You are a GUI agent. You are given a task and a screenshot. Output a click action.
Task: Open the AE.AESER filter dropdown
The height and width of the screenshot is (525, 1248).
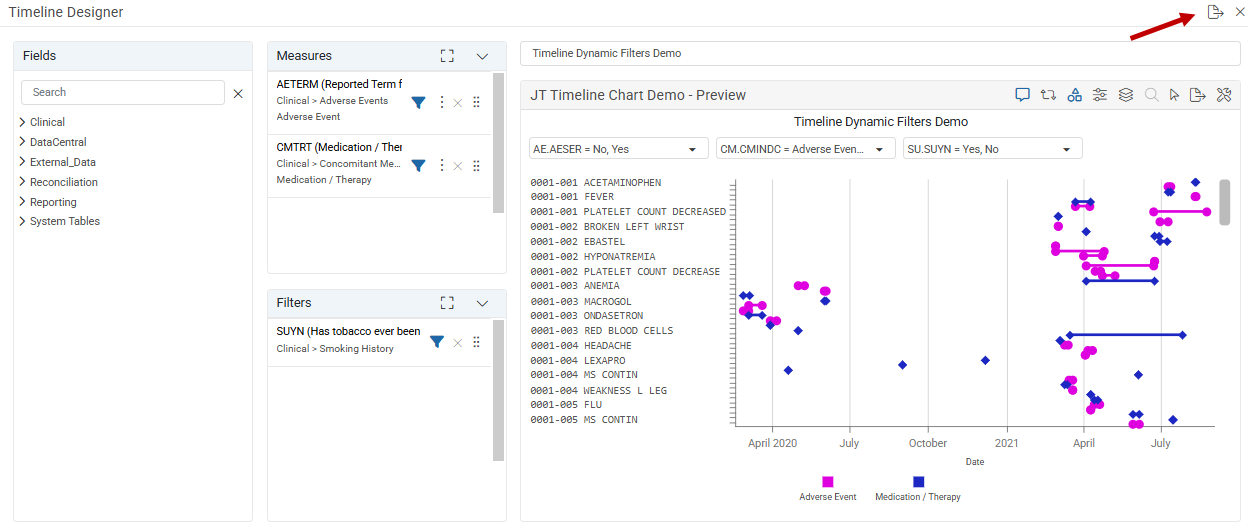pyautogui.click(x=618, y=149)
